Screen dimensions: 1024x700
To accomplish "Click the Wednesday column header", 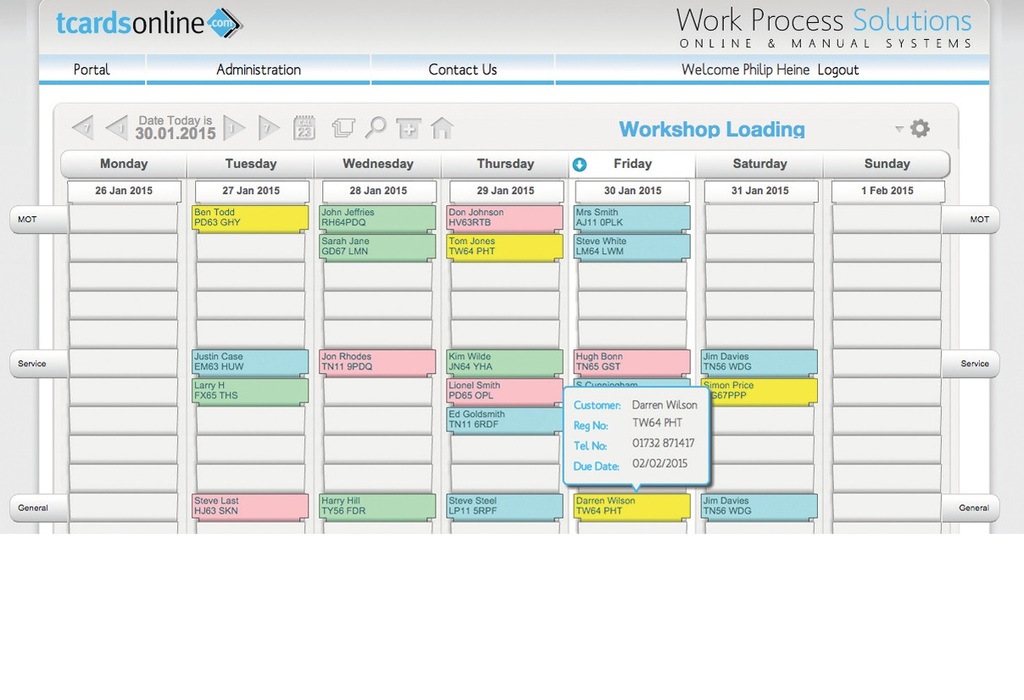I will click(377, 164).
